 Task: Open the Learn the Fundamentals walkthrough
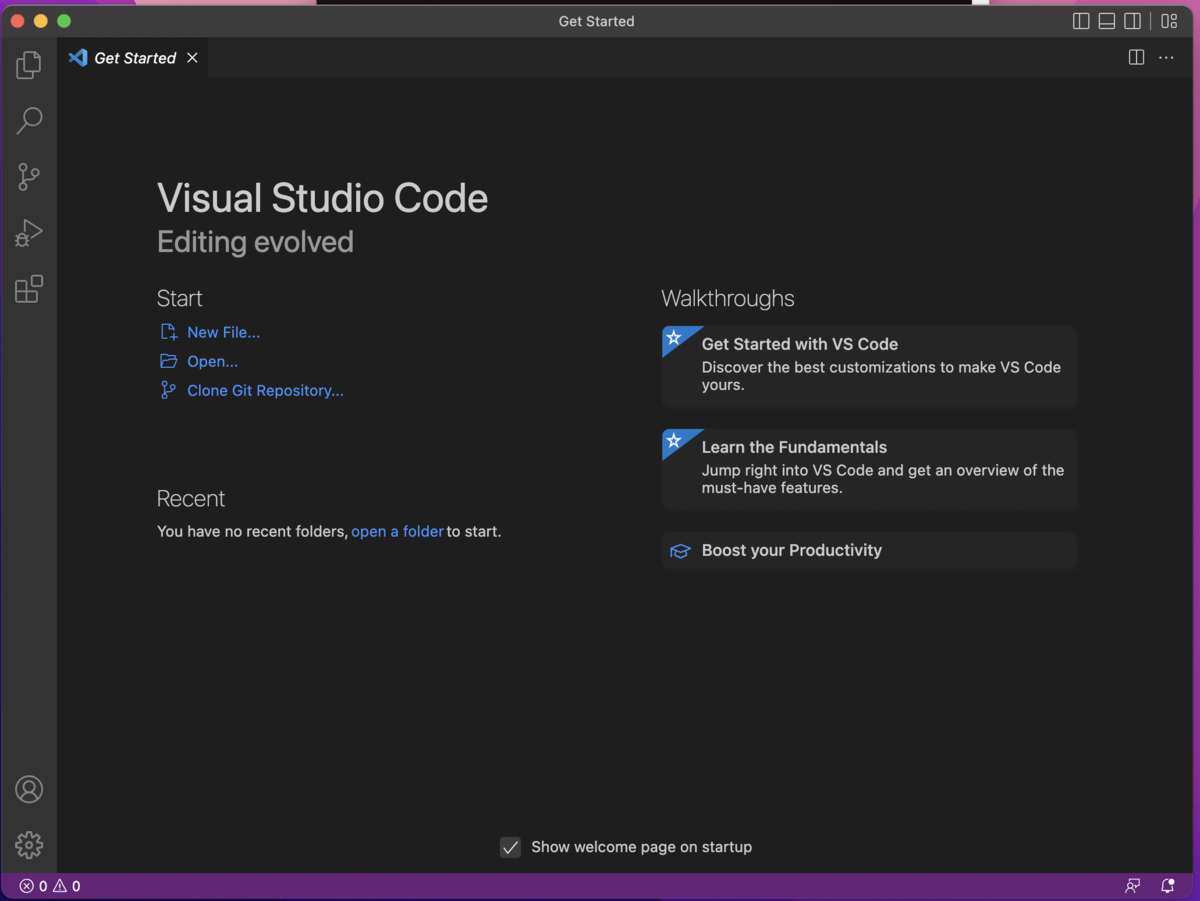869,469
